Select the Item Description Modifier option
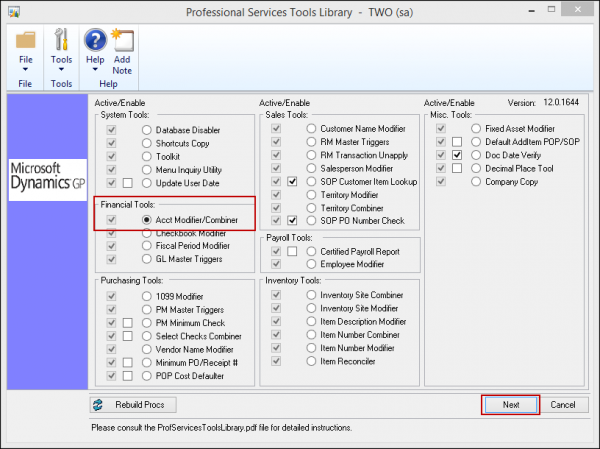Image resolution: width=600 pixels, height=449 pixels. pyautogui.click(x=311, y=322)
